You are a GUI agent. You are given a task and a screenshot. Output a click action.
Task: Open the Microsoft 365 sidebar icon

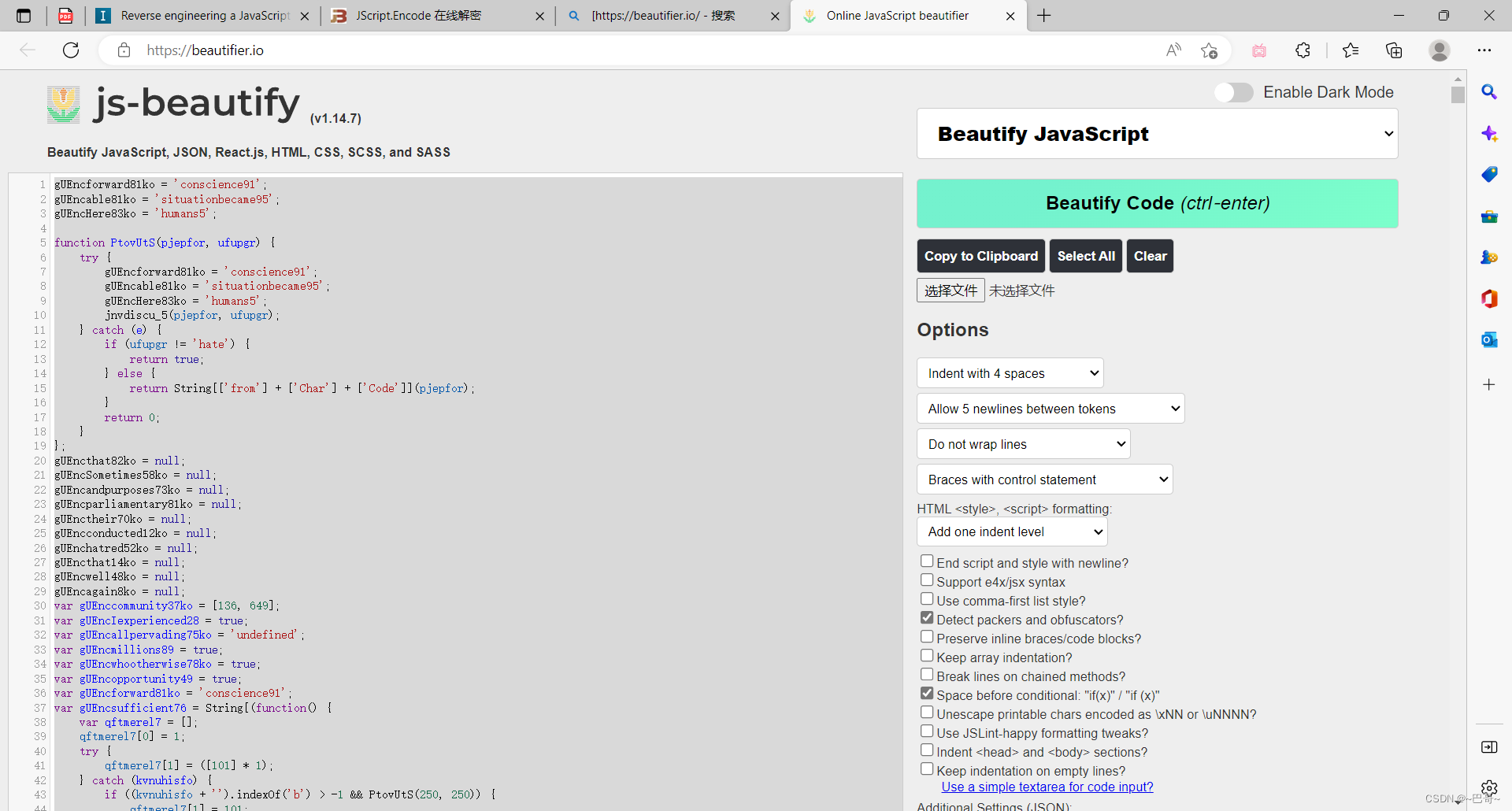pos(1489,298)
